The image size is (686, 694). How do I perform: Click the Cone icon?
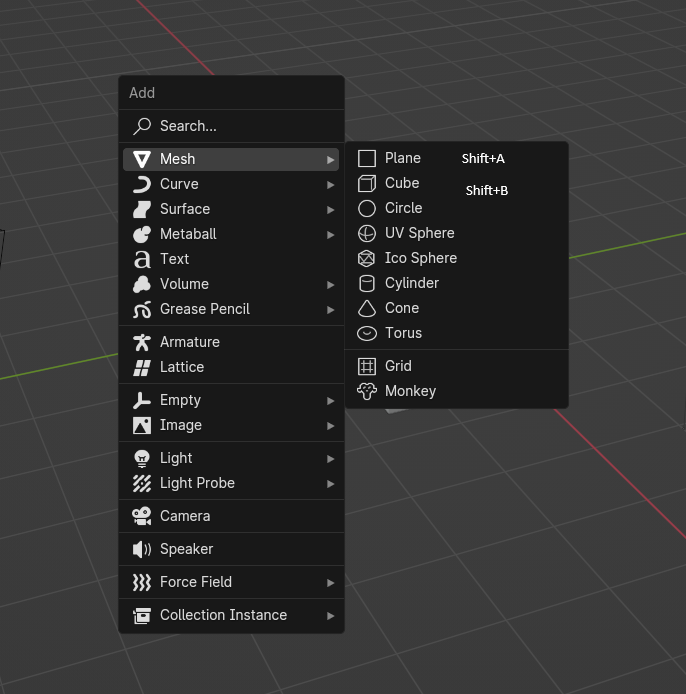point(367,308)
